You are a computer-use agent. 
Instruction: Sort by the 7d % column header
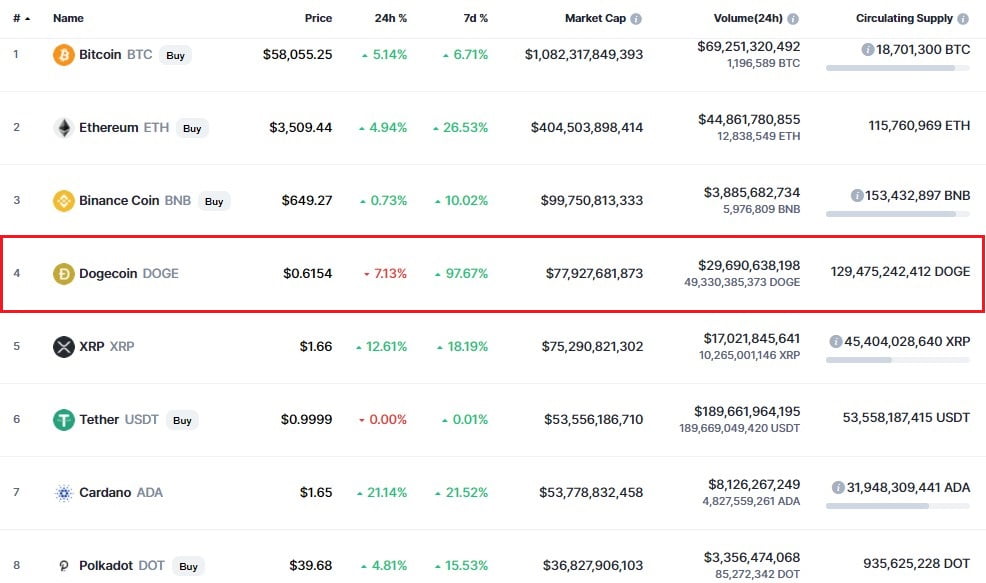tap(475, 18)
